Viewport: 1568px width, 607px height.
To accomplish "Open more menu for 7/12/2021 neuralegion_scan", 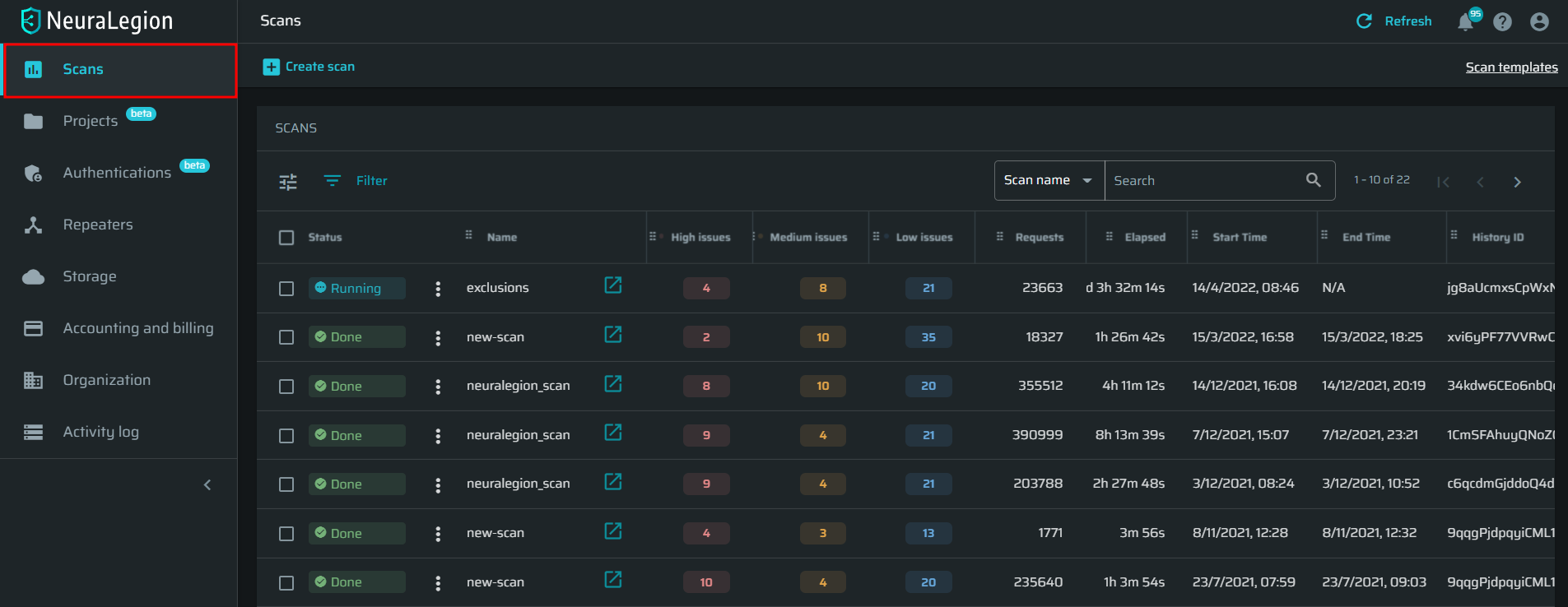I will [x=438, y=436].
